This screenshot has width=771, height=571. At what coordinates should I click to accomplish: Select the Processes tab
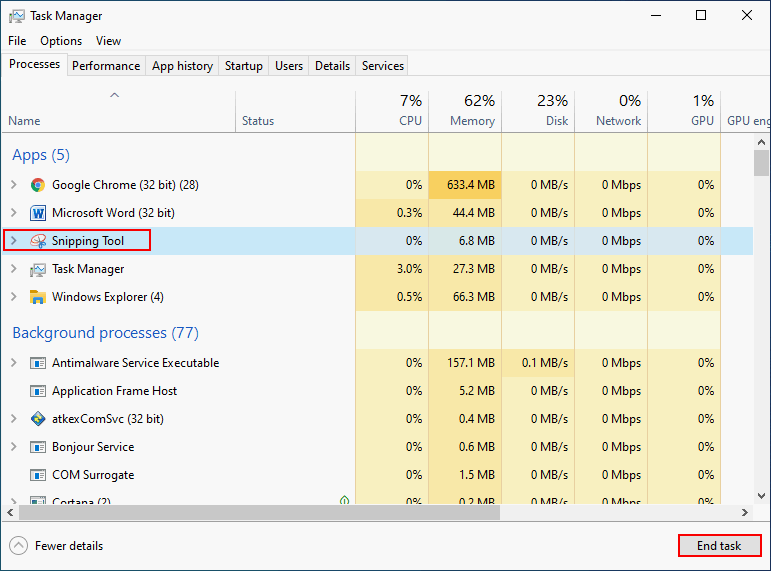[x=34, y=64]
